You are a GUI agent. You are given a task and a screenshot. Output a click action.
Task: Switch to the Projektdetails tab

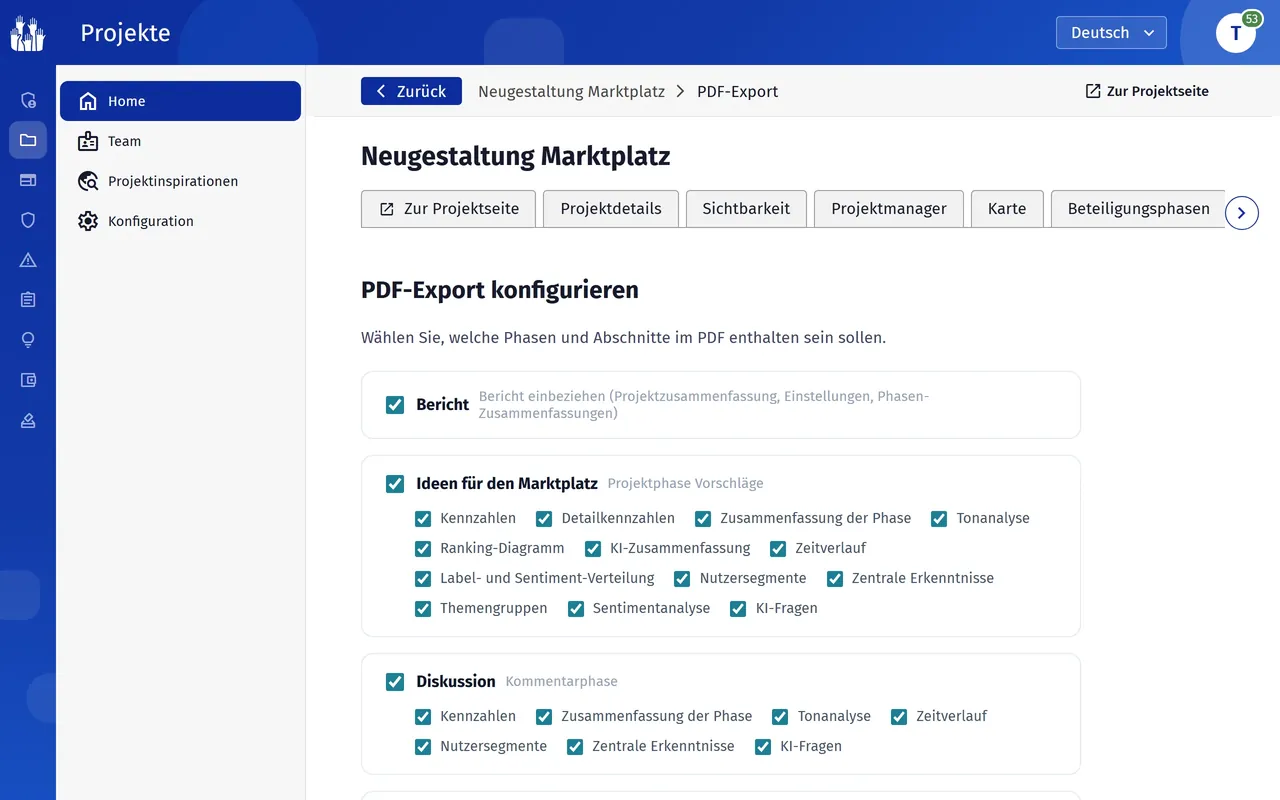pos(611,209)
